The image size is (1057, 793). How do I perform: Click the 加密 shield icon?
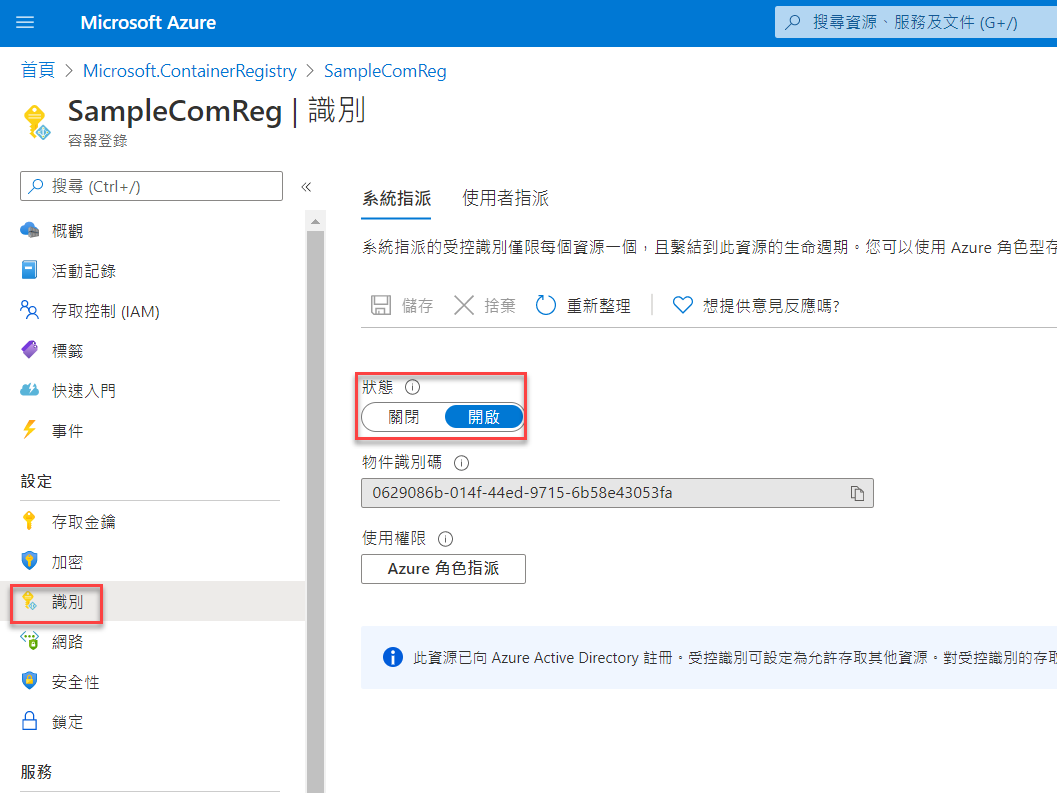30,561
